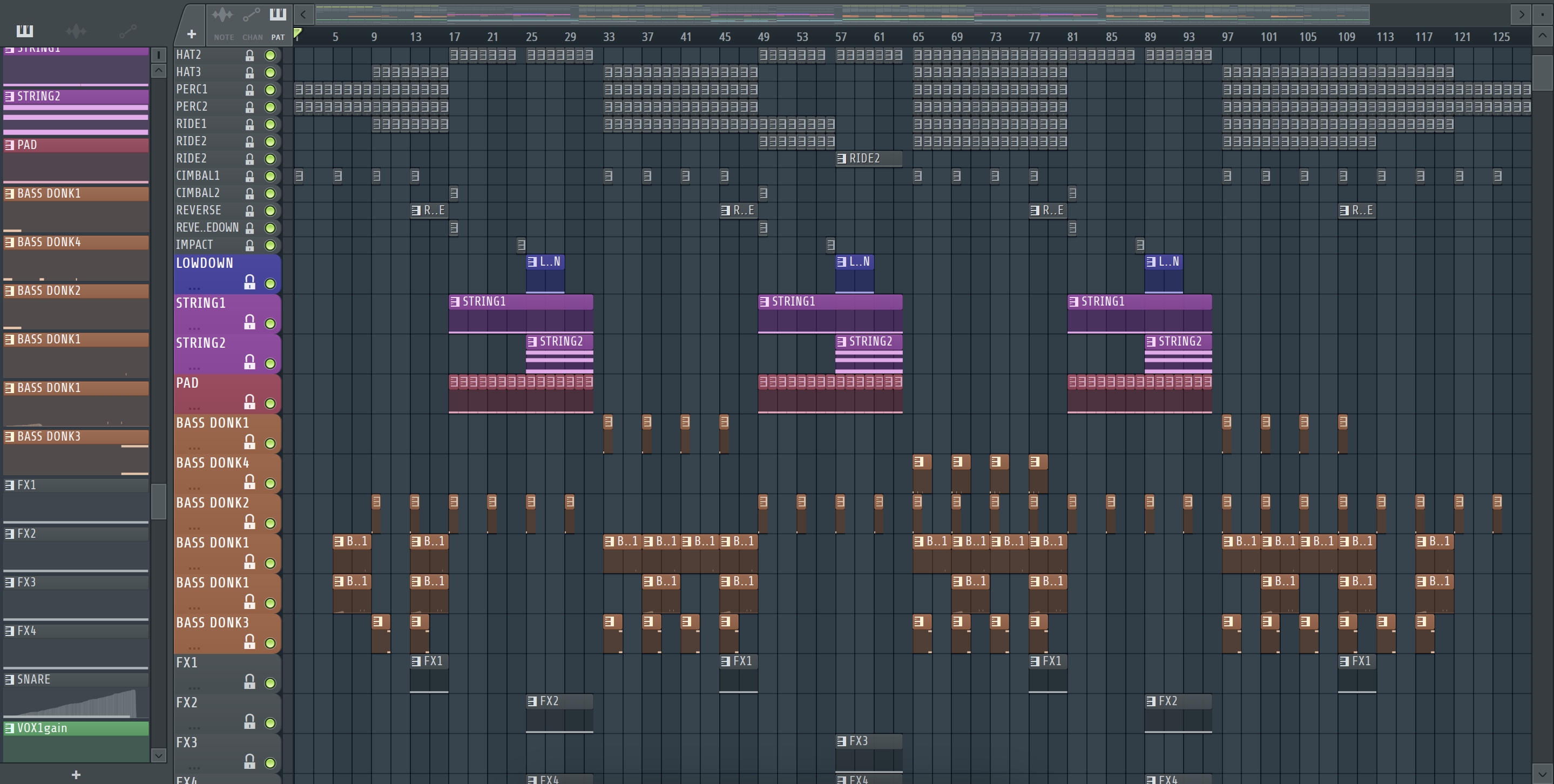Mute the RIDE1 track LED

point(271,124)
